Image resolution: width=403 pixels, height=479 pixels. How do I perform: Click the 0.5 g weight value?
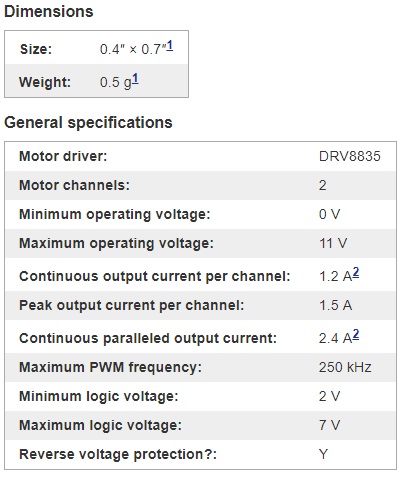[116, 82]
